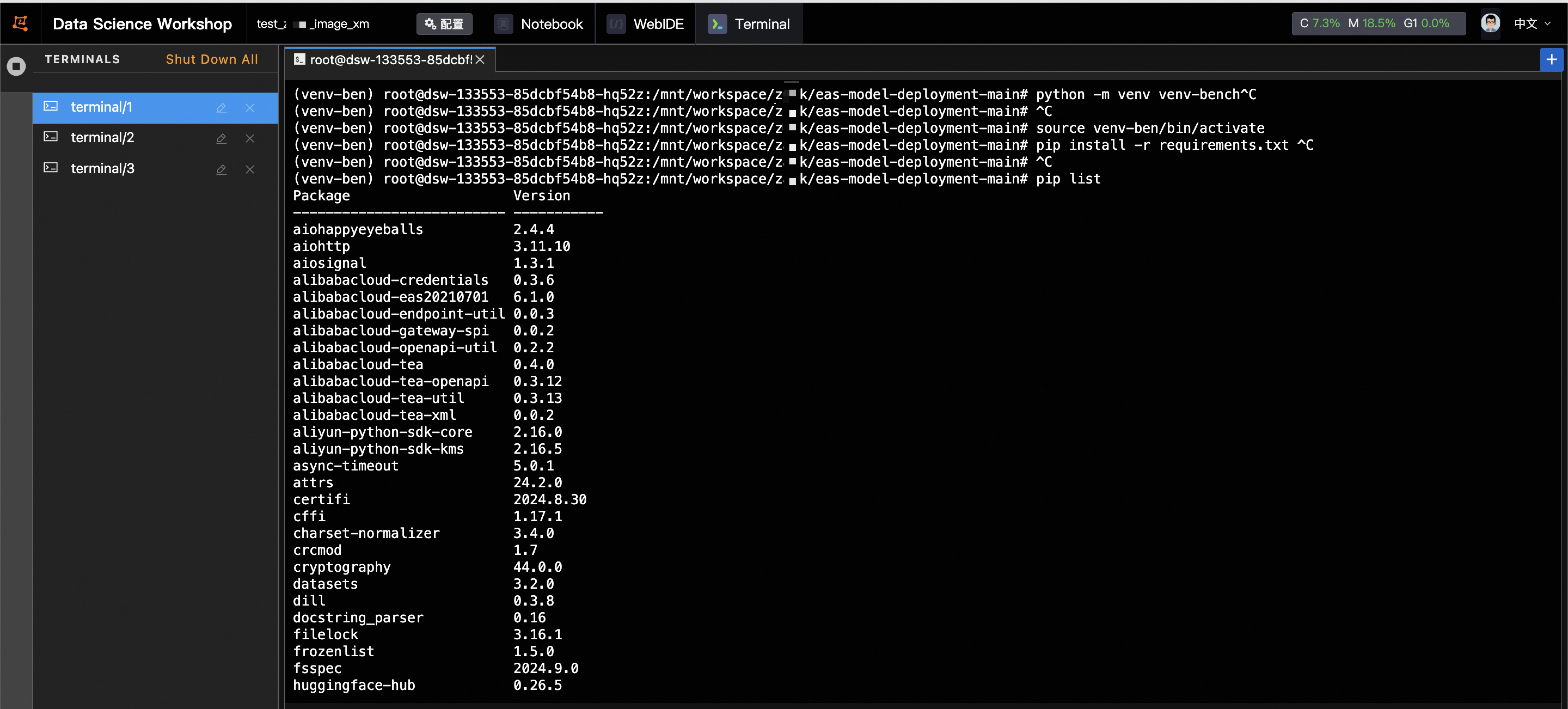Screen dimensions: 1568x709
Task: Click the Terminal tab icon
Action: click(717, 24)
